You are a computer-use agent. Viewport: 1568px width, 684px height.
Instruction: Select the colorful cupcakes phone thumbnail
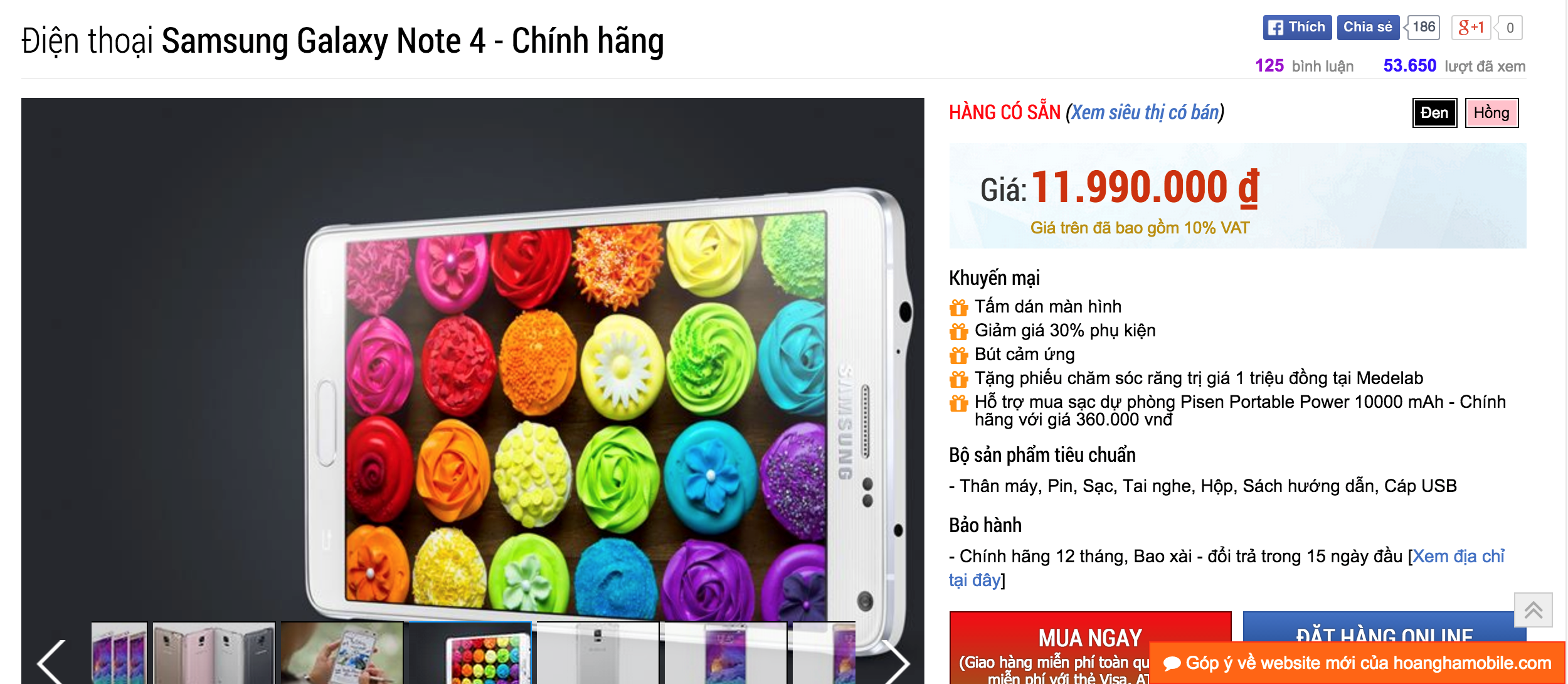(470, 653)
